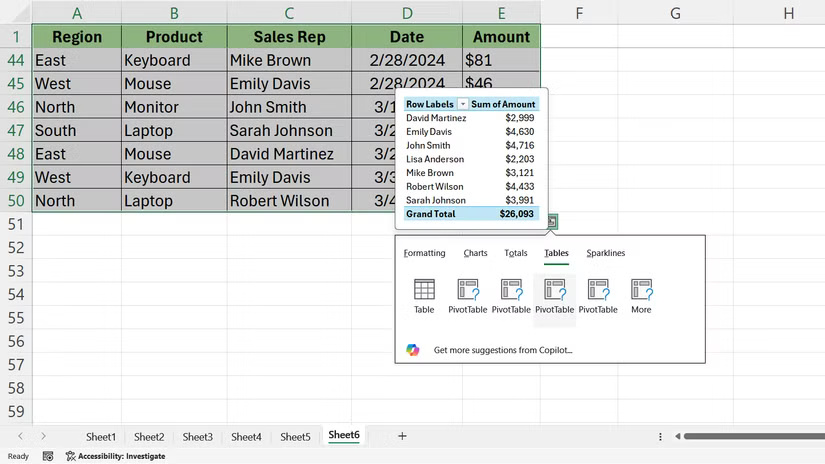This screenshot has height=464, width=825.
Task: Click the leftmost PivotTable suggestion icon
Action: (x=467, y=296)
